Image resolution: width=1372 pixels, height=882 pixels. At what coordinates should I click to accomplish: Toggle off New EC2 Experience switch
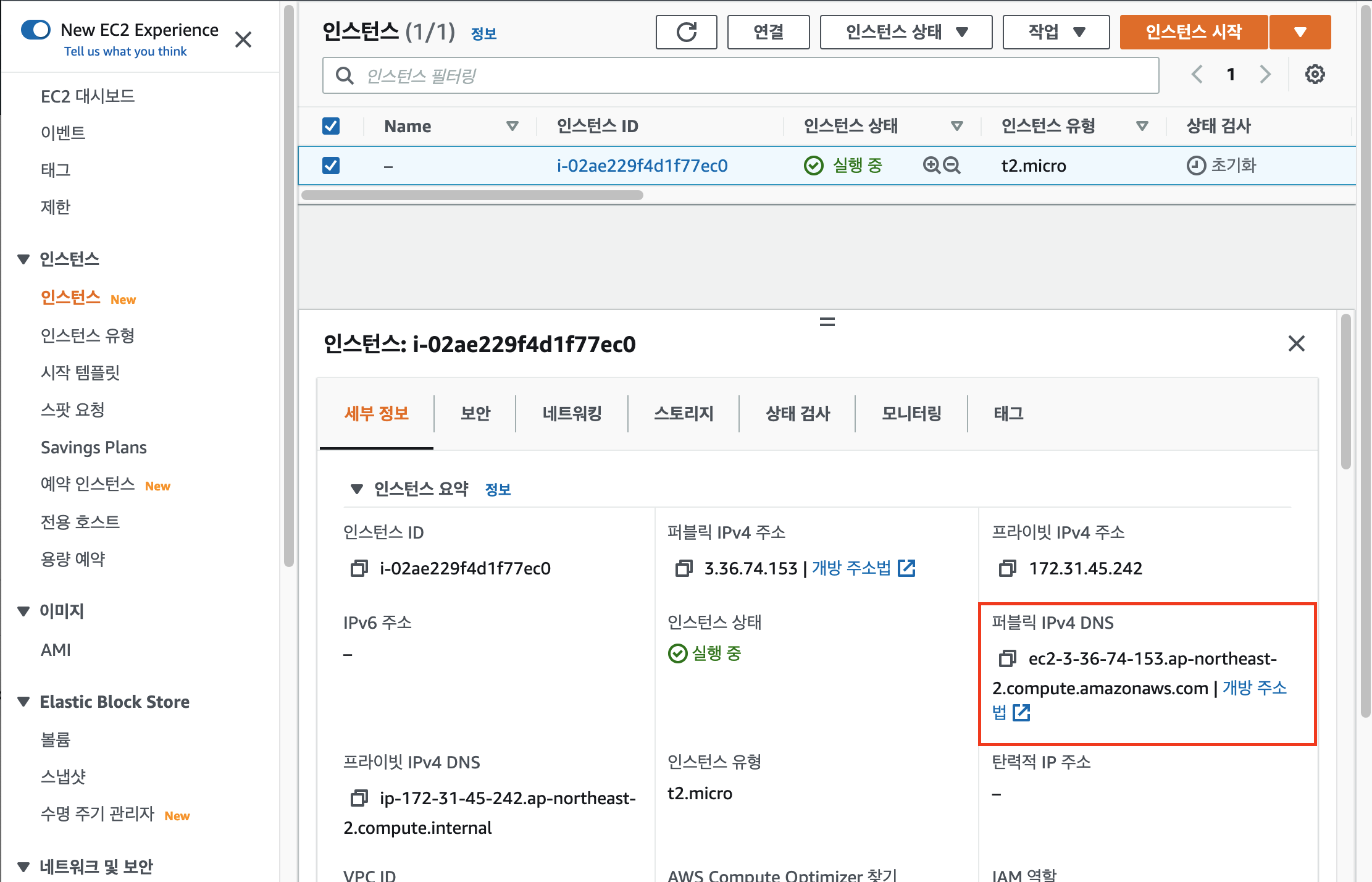[x=36, y=30]
